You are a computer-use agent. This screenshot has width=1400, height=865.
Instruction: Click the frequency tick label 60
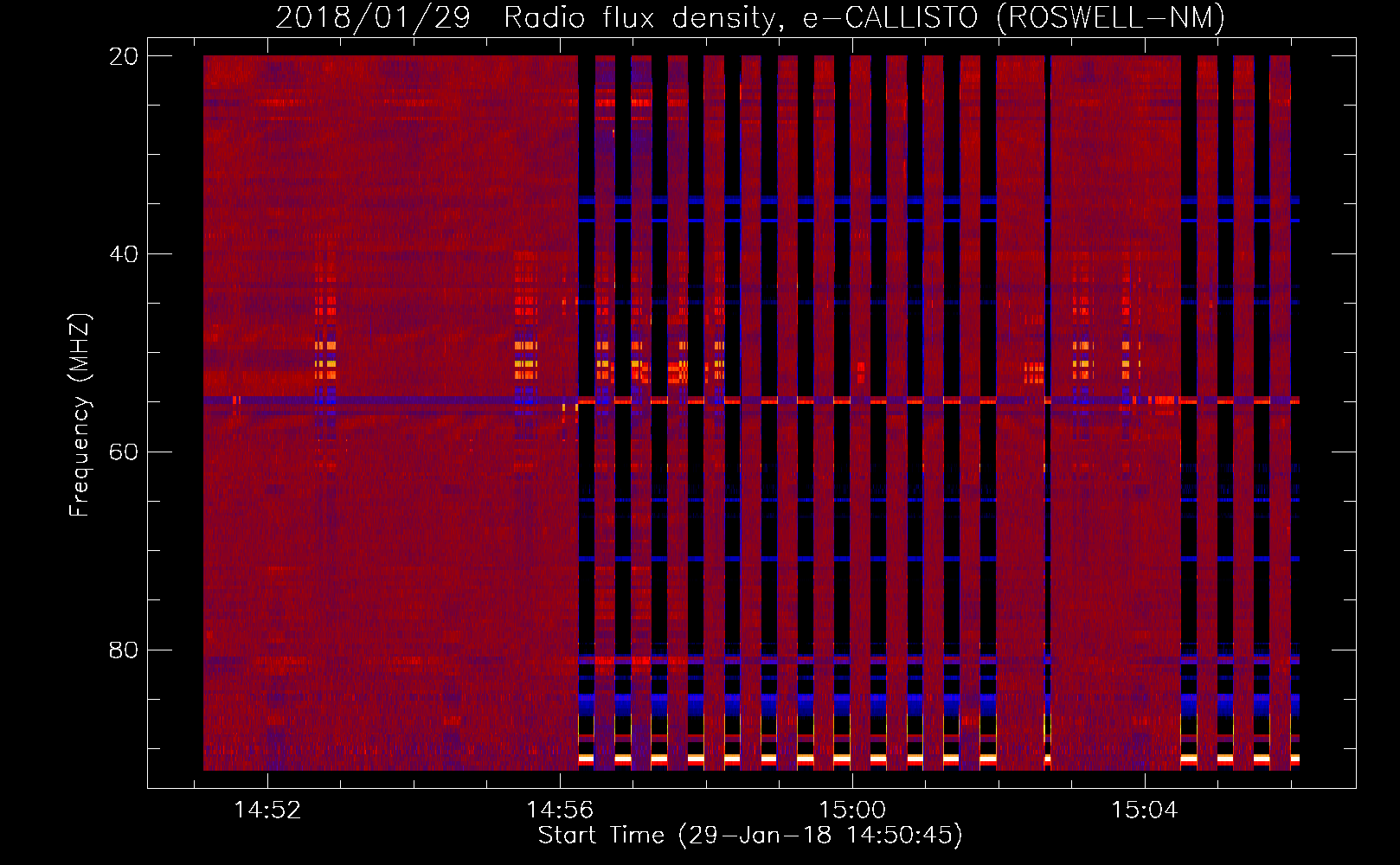tap(124, 452)
